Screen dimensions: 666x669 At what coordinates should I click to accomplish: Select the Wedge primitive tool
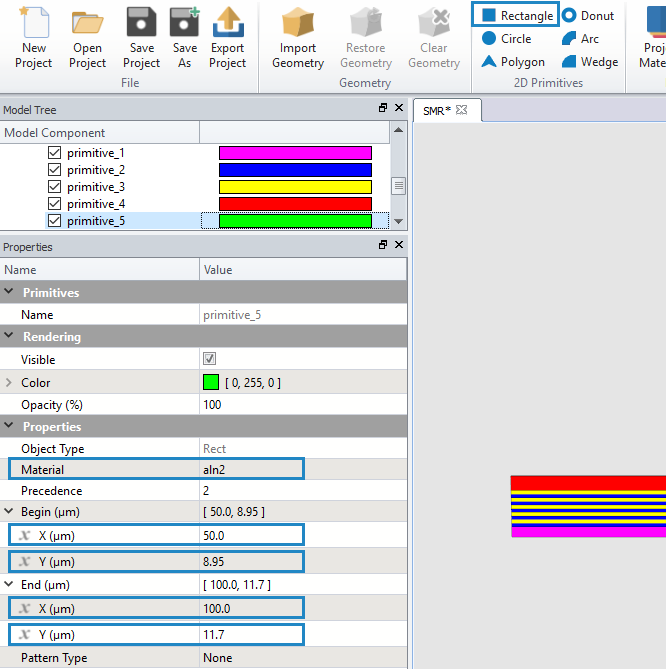pyautogui.click(x=590, y=62)
